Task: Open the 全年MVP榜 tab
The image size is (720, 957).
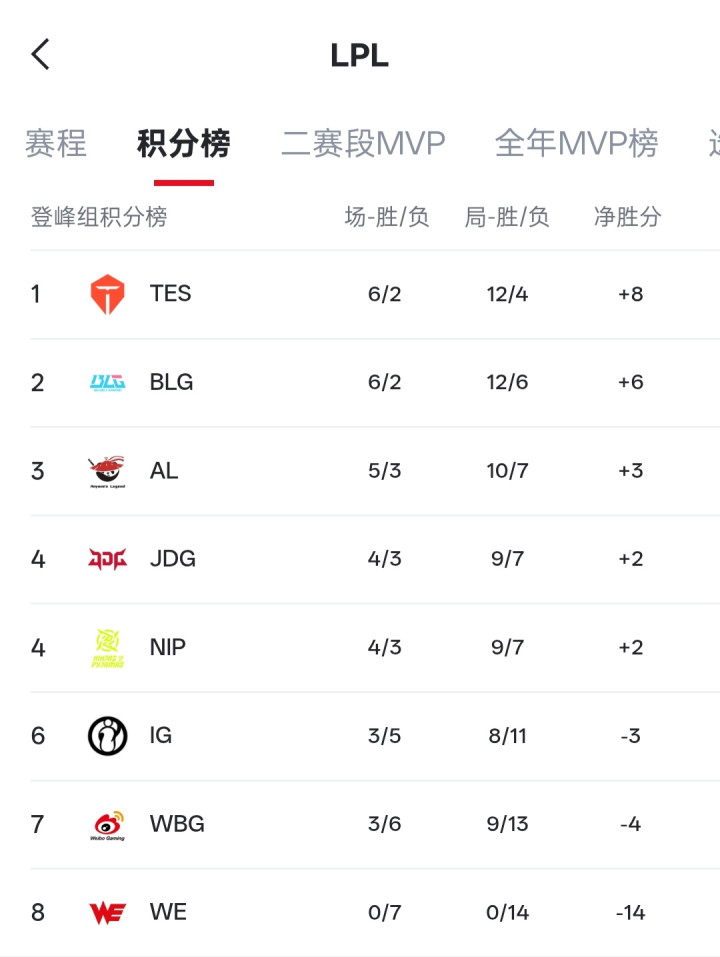Action: (x=577, y=144)
